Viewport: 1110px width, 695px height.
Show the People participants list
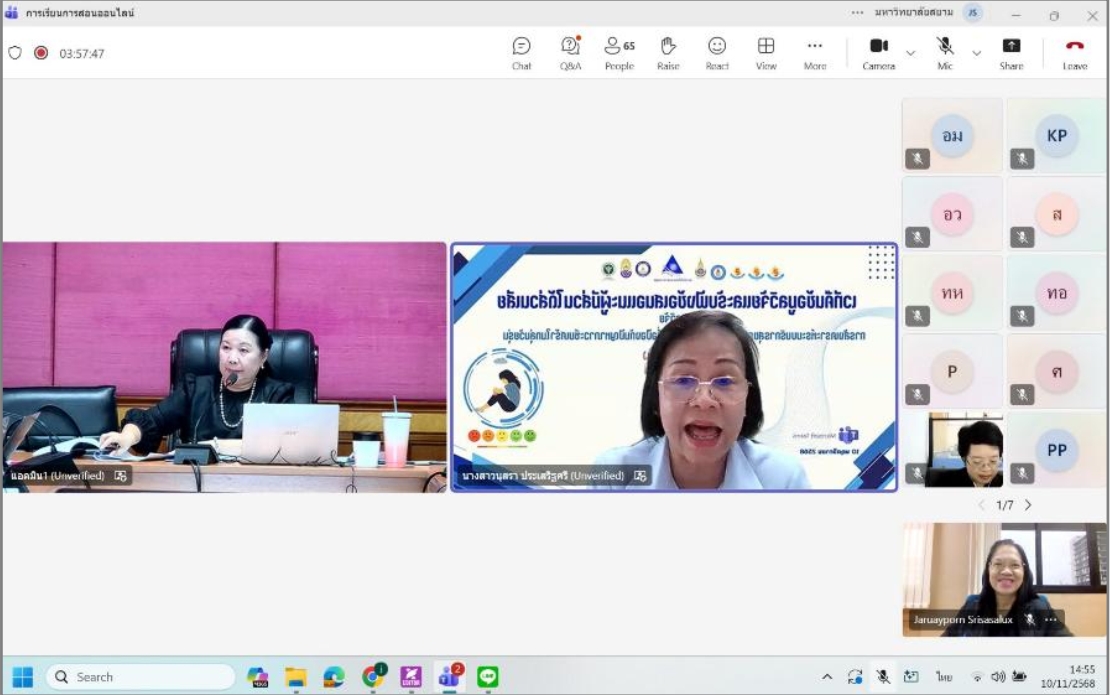coord(619,52)
